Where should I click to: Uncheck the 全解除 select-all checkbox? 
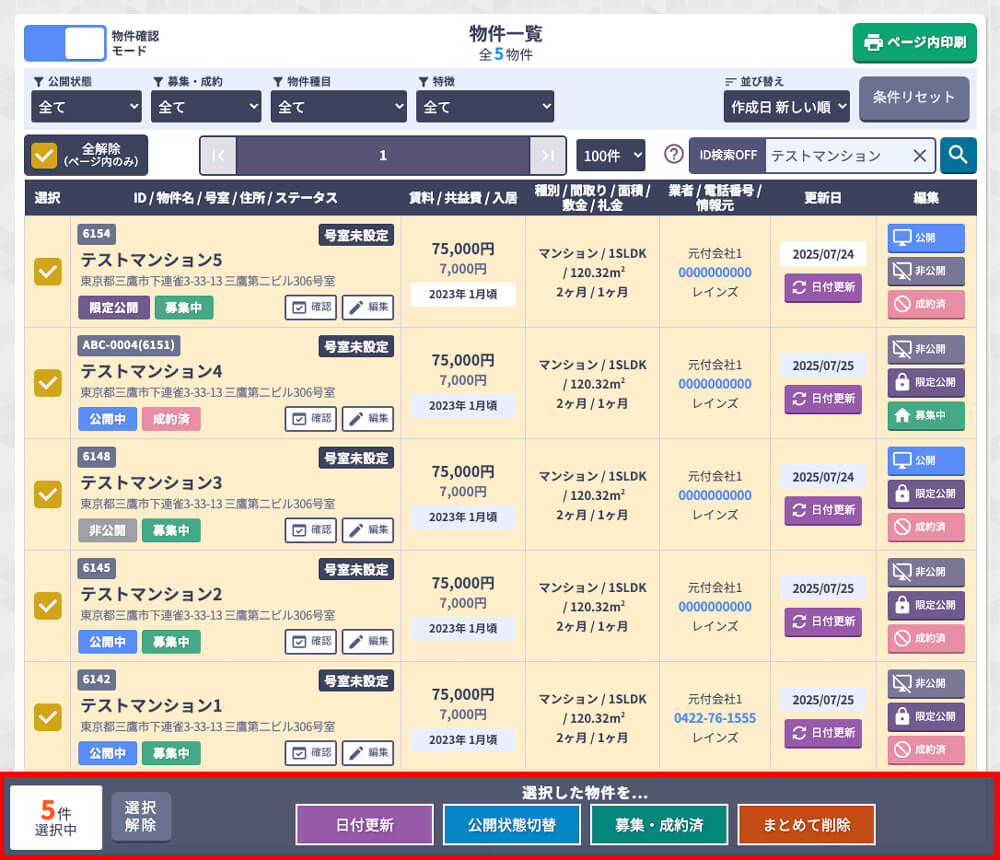click(x=44, y=155)
